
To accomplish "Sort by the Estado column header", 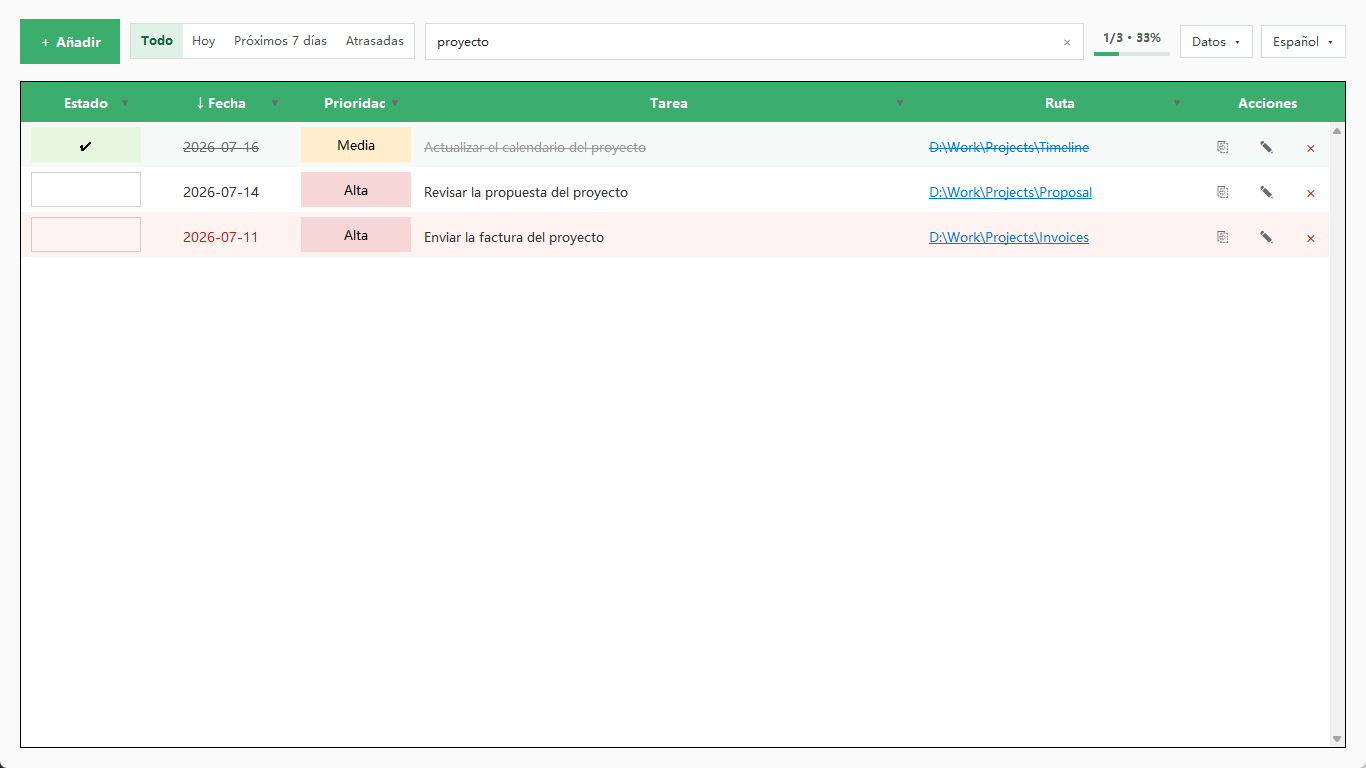I will (x=86, y=103).
